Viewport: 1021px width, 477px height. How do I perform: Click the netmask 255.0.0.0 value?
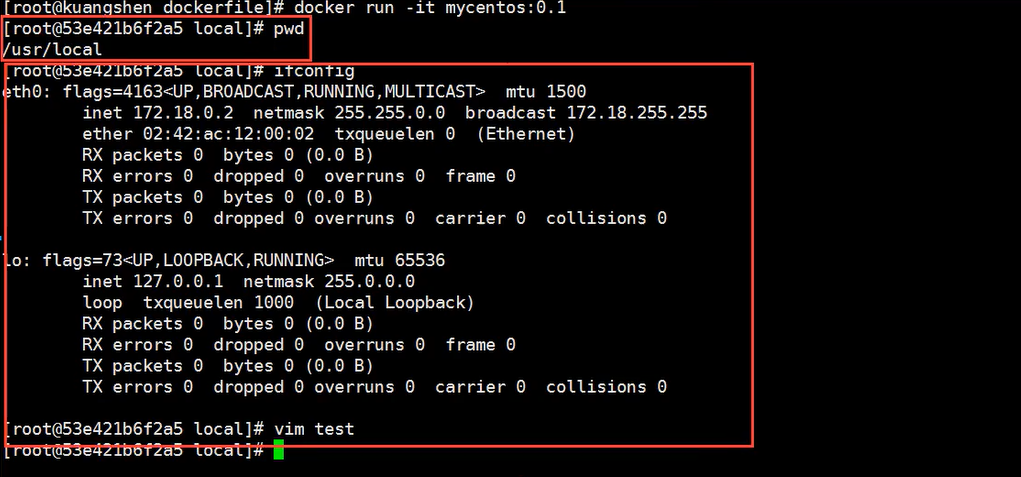click(374, 282)
